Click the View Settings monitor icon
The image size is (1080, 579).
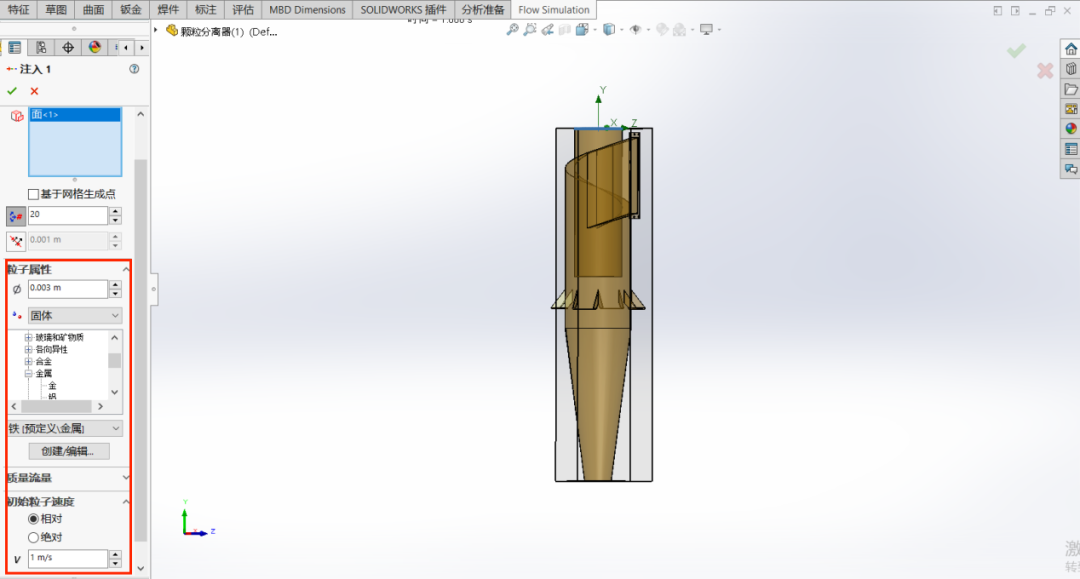pos(706,30)
